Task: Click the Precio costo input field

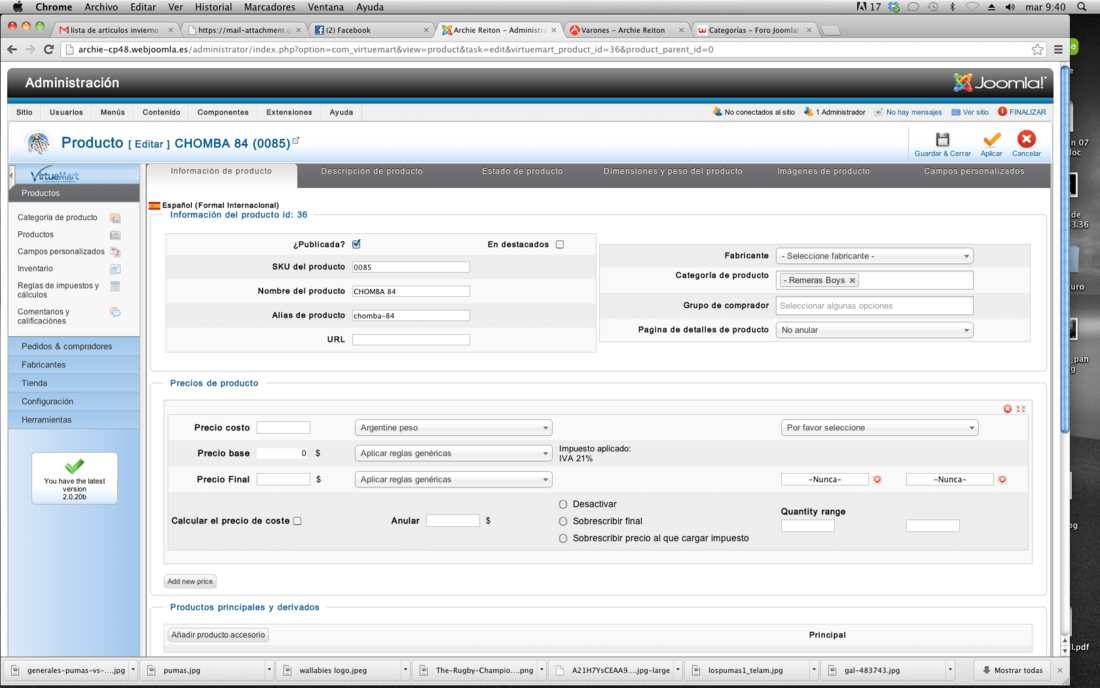Action: point(283,428)
